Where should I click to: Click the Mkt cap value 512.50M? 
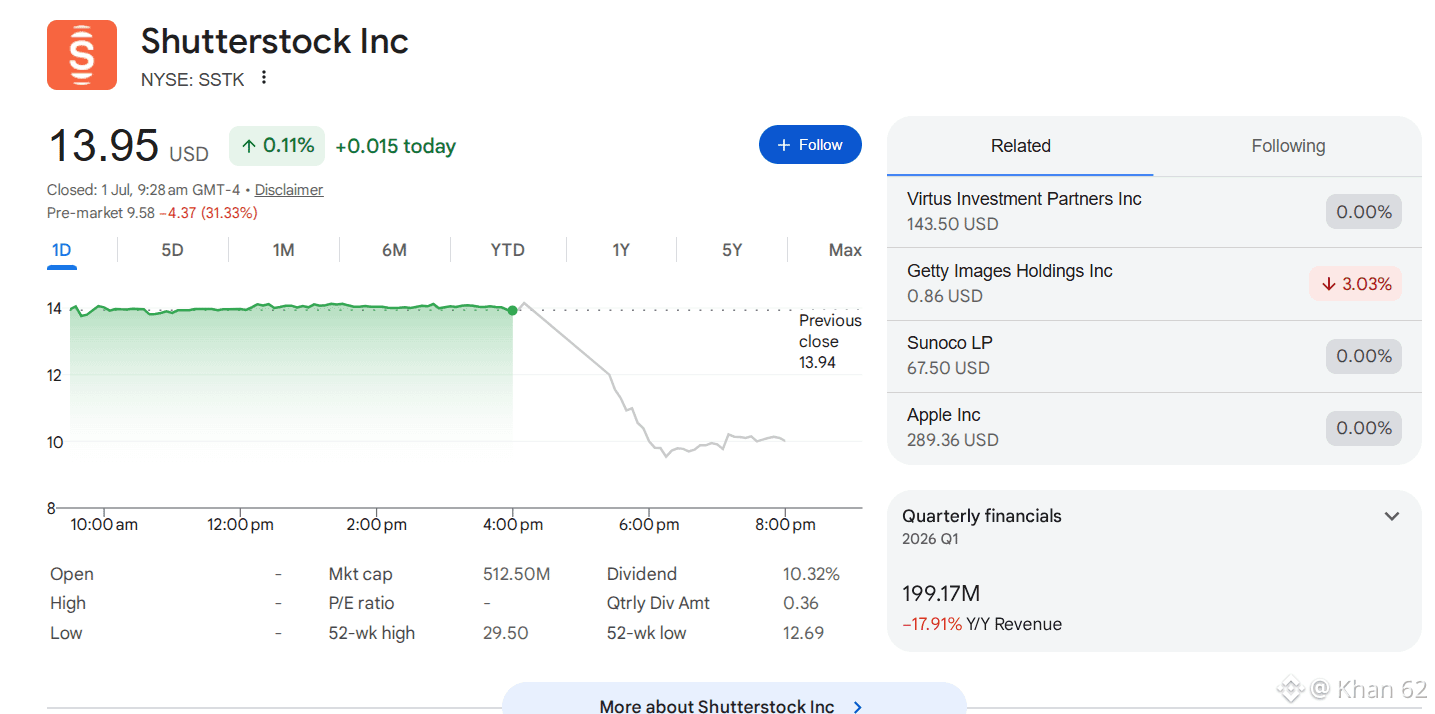[x=516, y=574]
